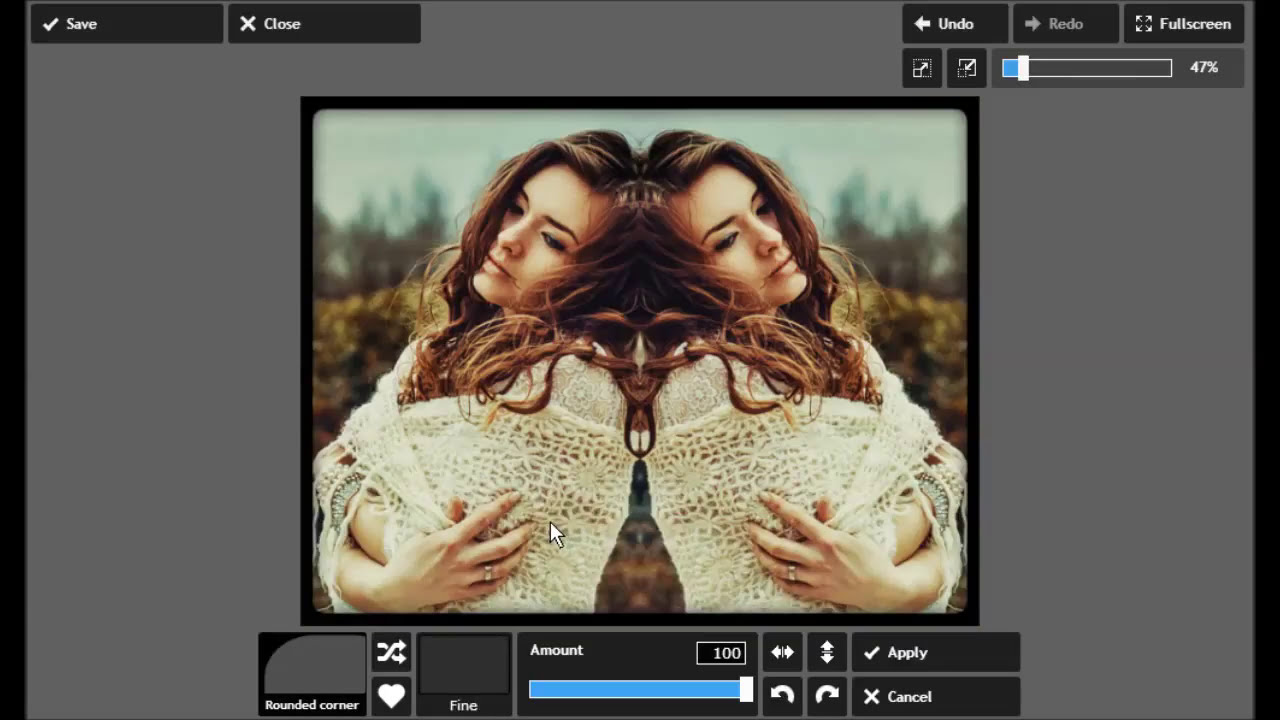
Task: Enter Fullscreen mode
Action: click(x=1184, y=24)
